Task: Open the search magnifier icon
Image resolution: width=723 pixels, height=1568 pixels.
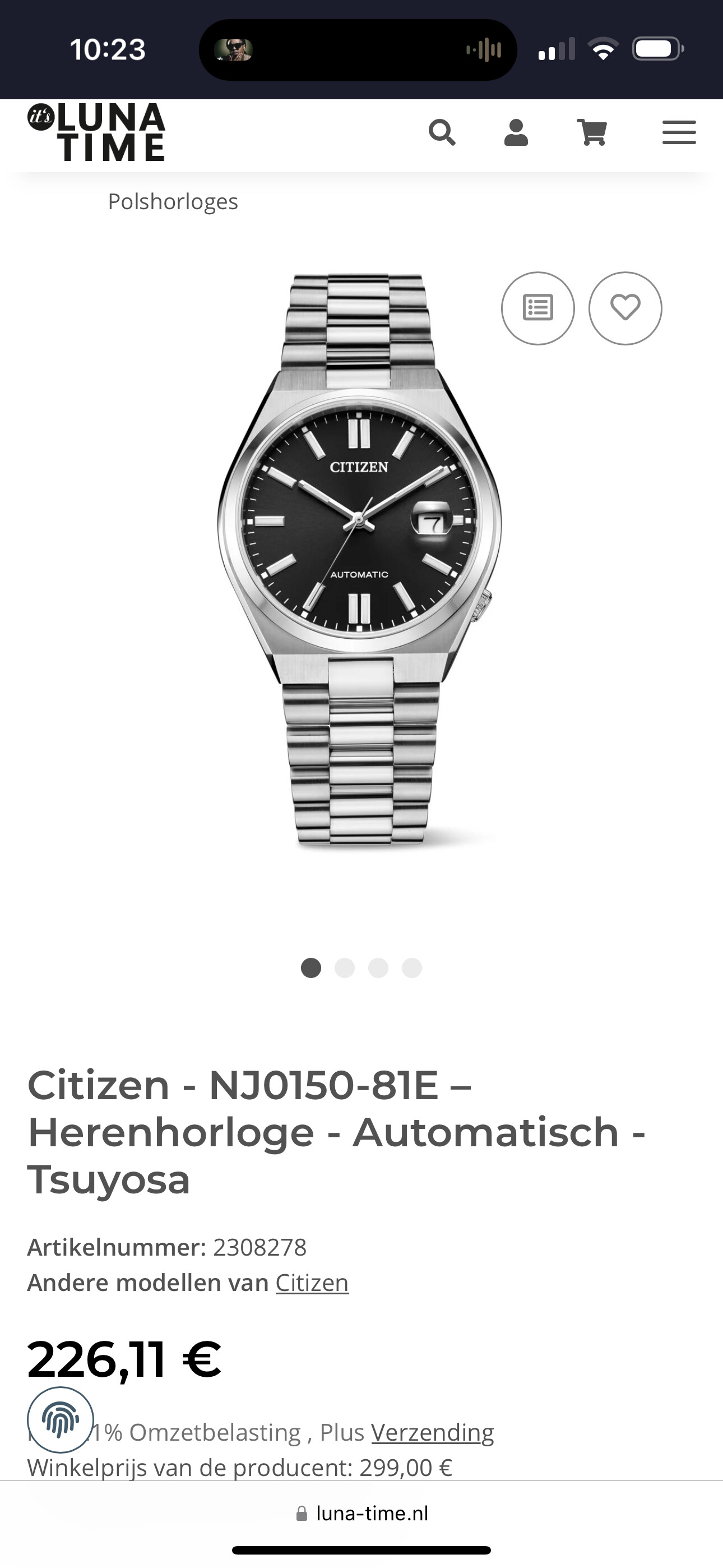Action: pos(442,133)
